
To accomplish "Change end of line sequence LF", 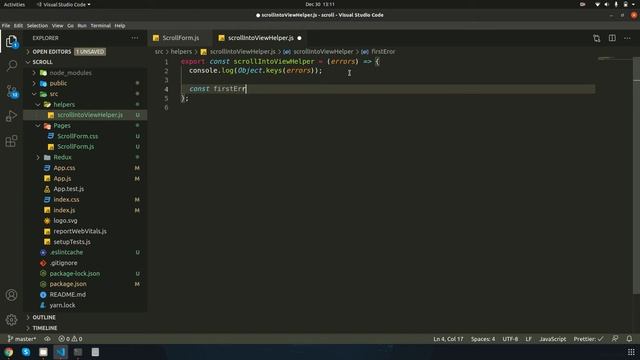I will 529,339.
